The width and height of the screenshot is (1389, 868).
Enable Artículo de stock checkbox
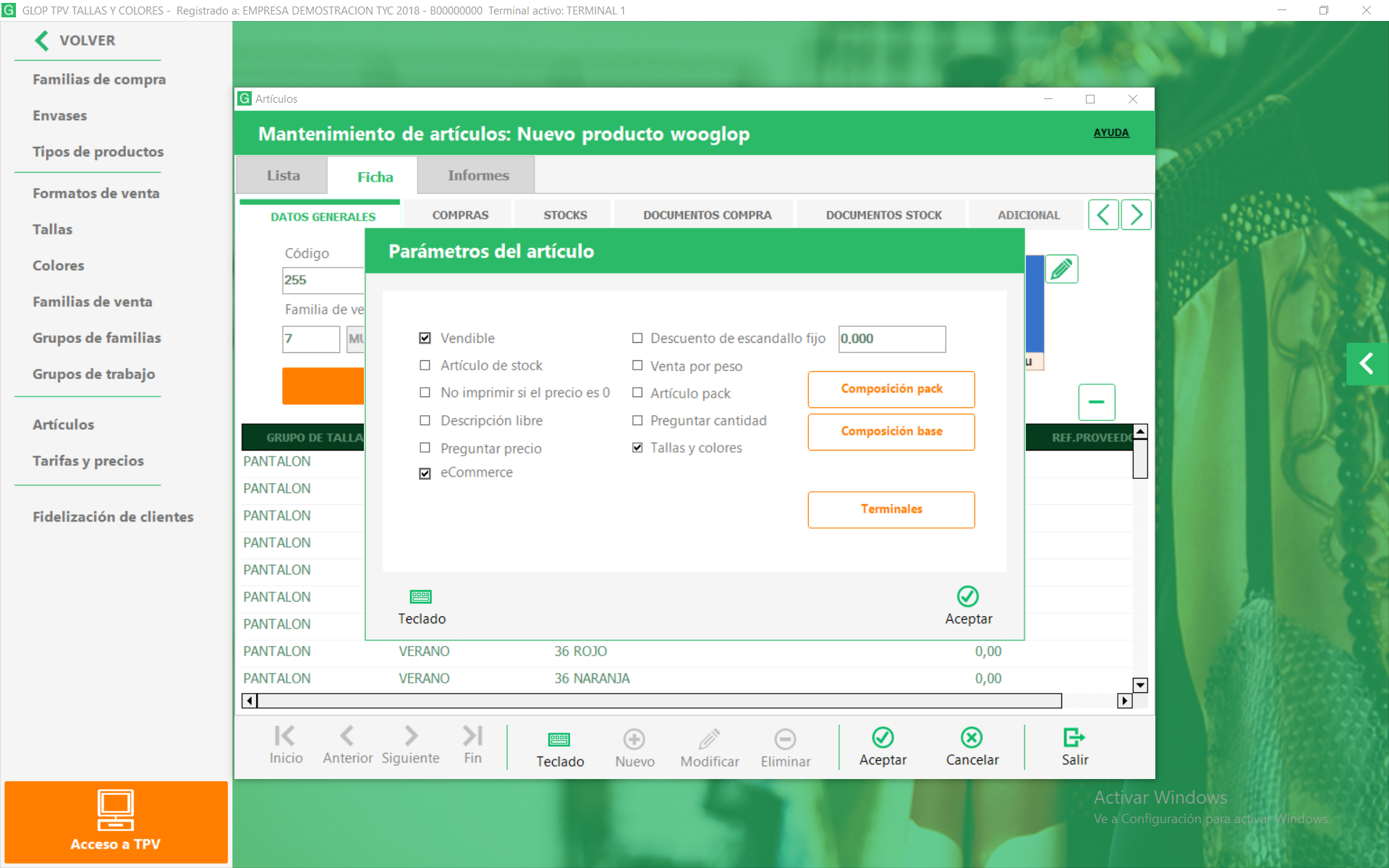(425, 365)
